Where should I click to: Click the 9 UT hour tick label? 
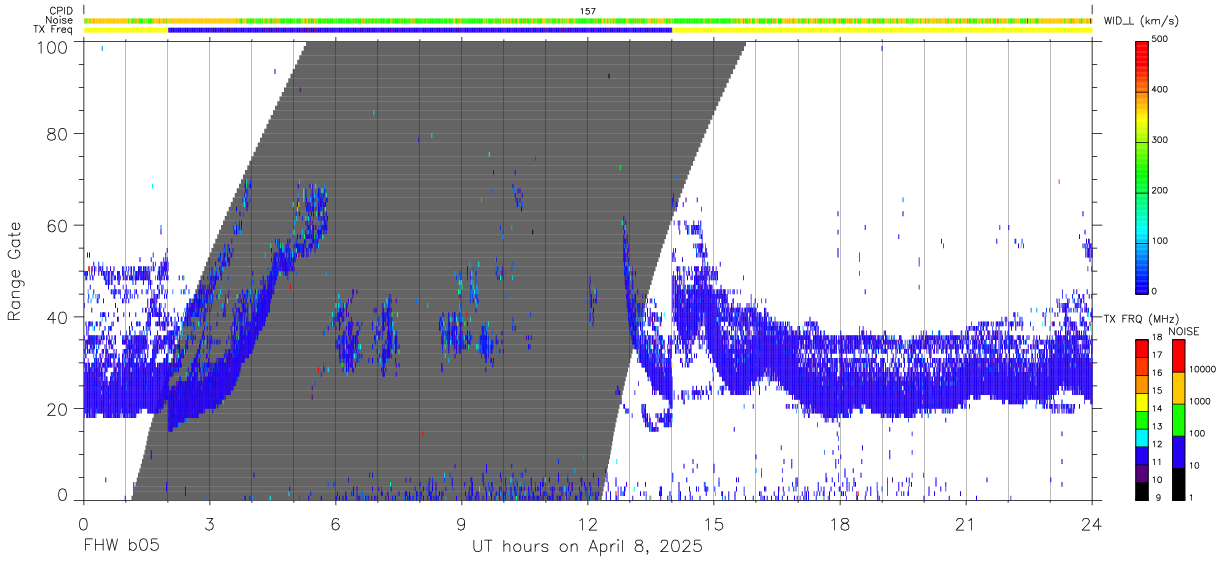(461, 523)
